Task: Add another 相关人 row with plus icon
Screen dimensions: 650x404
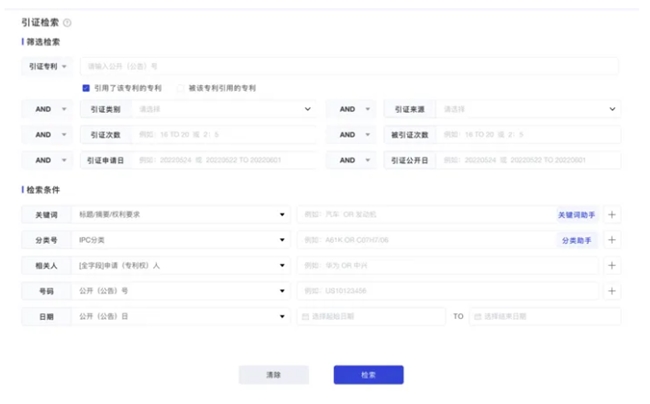Action: coord(612,266)
